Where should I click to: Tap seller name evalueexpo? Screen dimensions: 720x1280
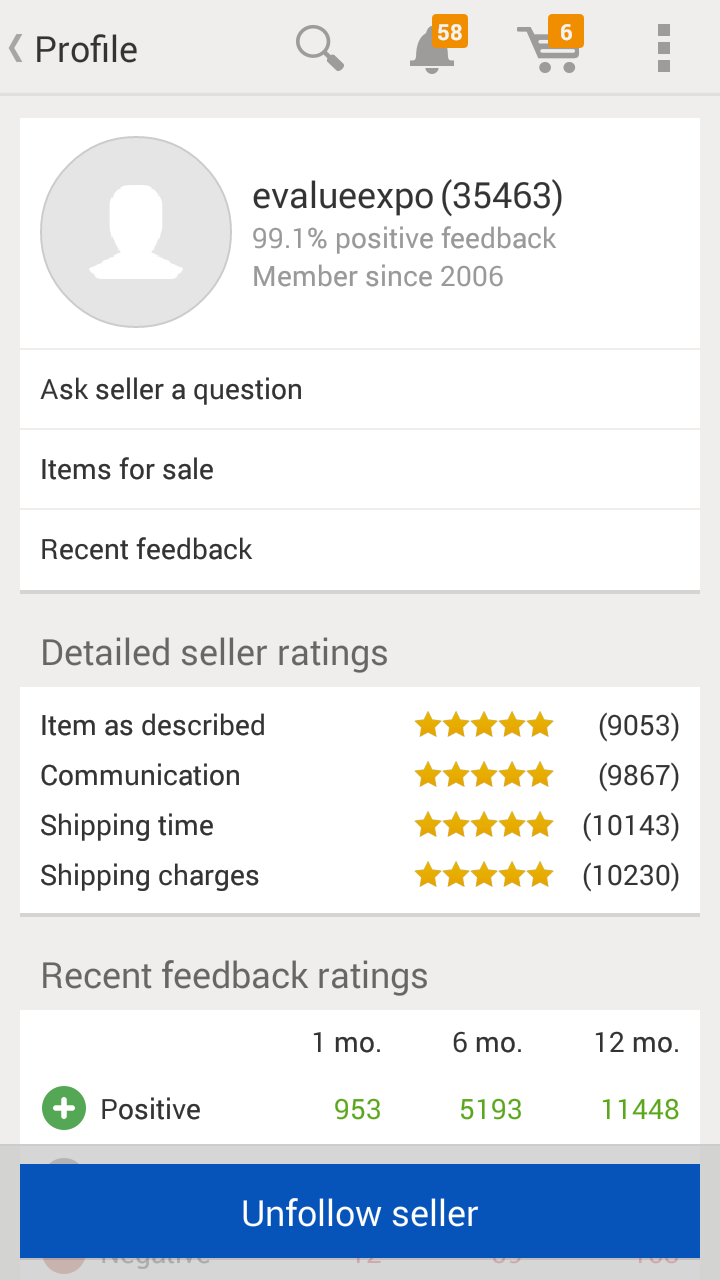[x=342, y=197]
